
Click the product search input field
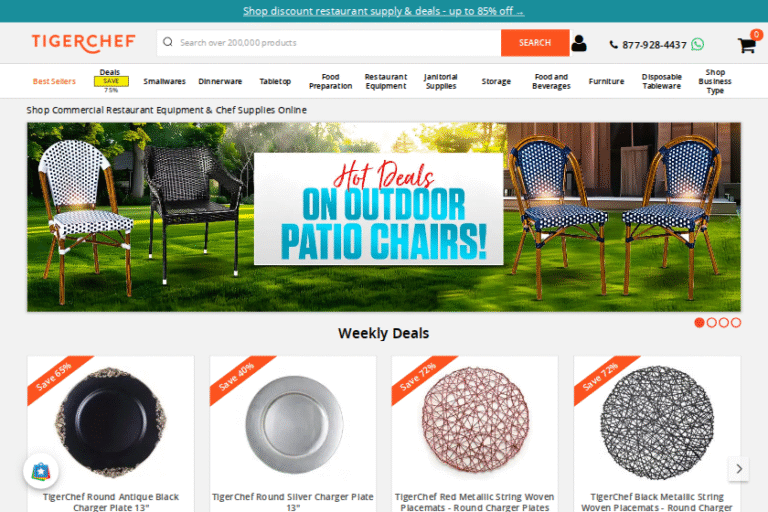338,43
